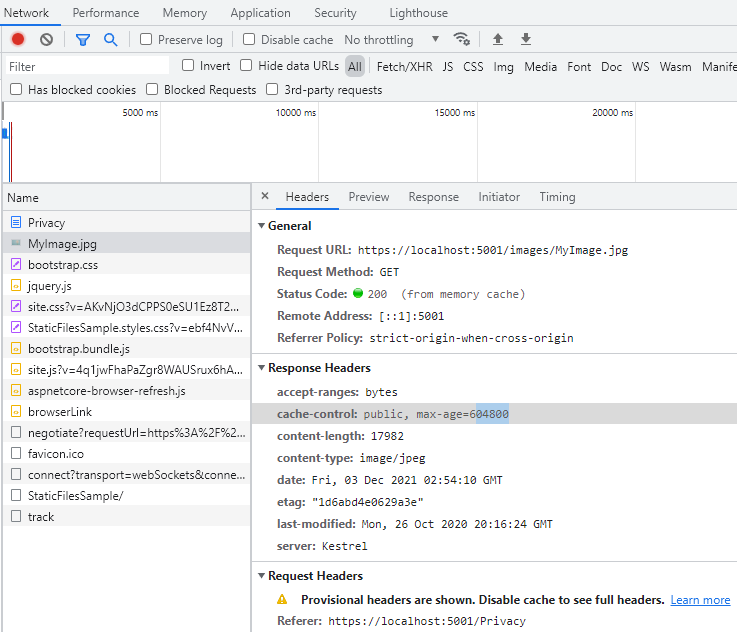Open the No throttling dropdown

392,39
